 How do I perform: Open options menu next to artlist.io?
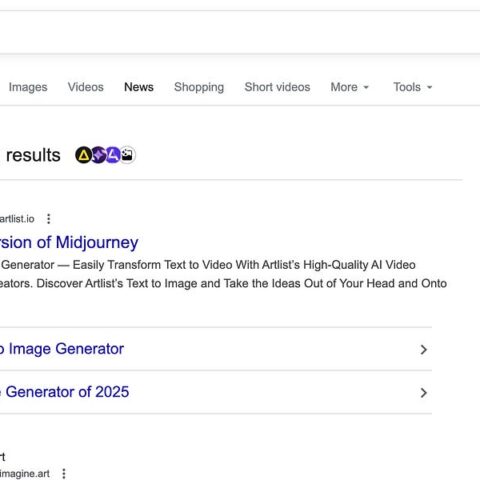tap(49, 219)
